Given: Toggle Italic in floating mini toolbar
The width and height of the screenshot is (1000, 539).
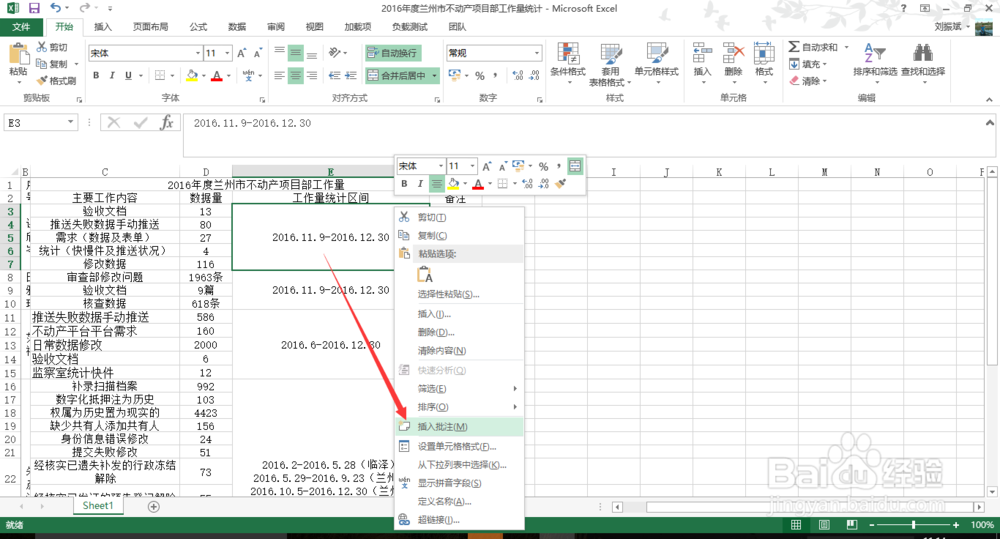Looking at the screenshot, I should pyautogui.click(x=420, y=184).
